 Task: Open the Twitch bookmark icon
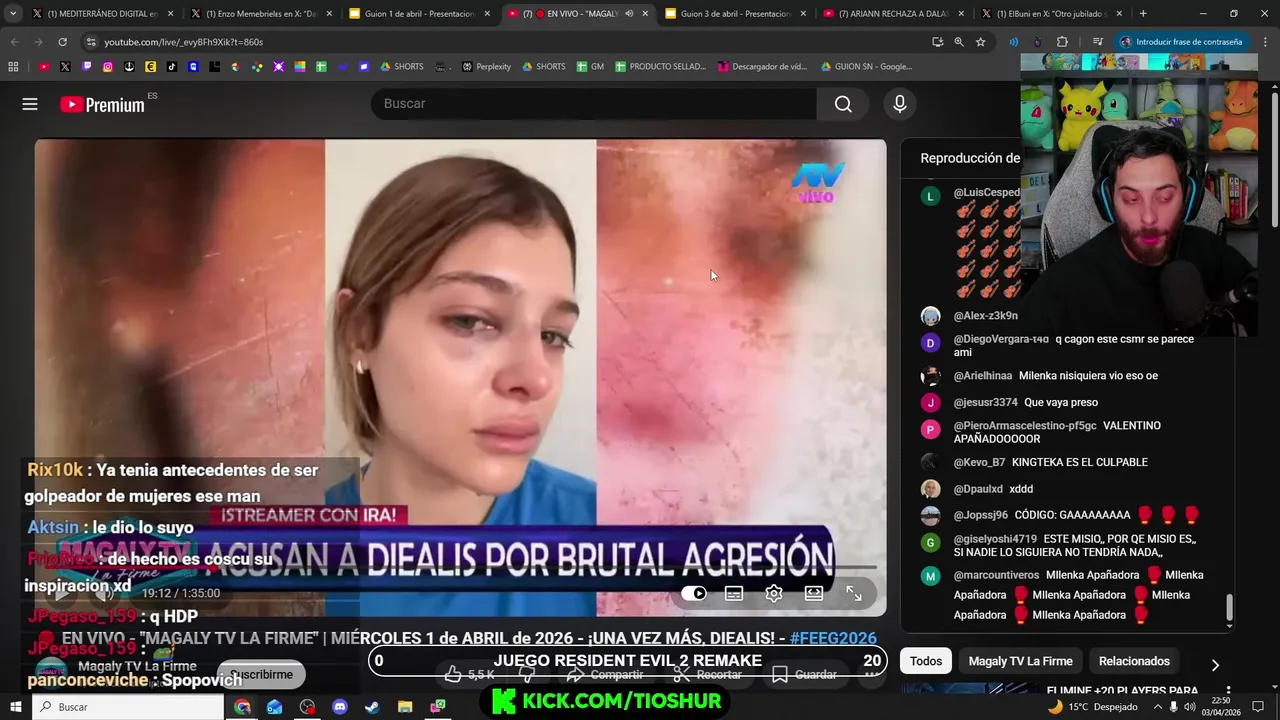[87, 67]
